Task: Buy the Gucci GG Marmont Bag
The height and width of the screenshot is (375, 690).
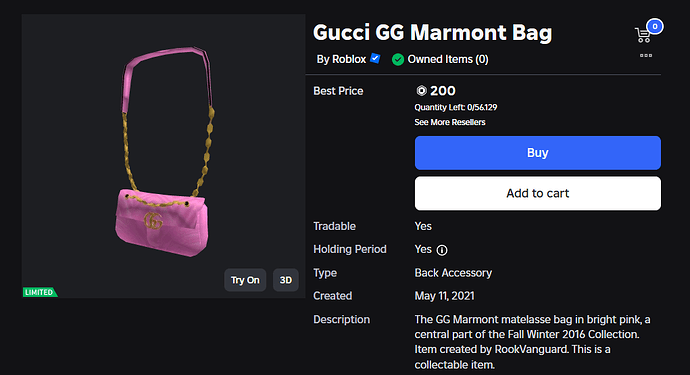Action: pos(537,153)
